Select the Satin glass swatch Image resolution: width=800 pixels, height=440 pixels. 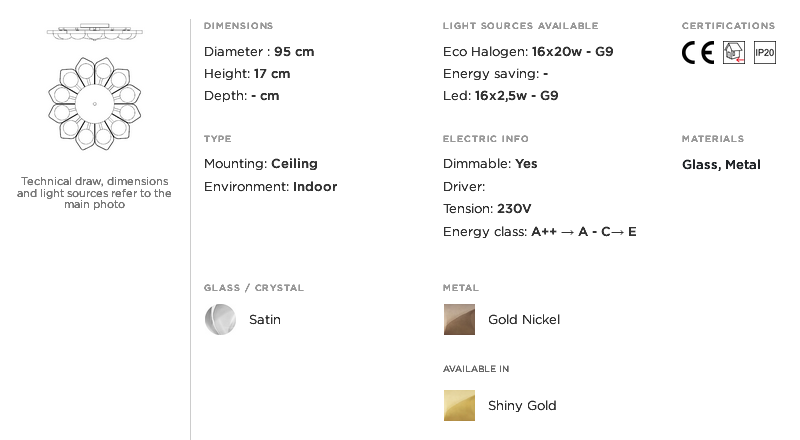pos(220,320)
